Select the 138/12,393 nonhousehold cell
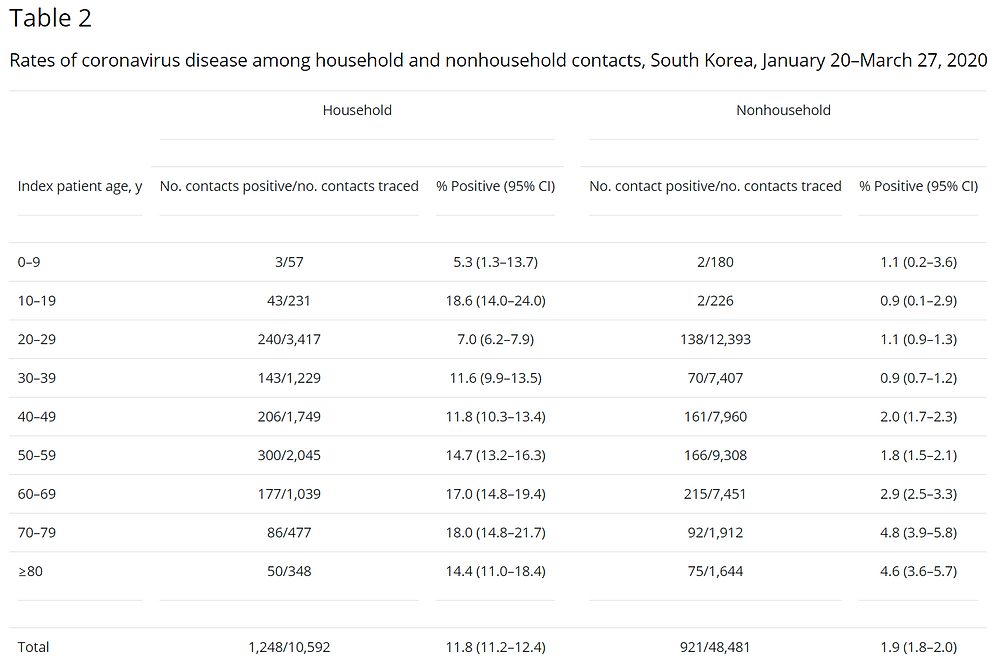This screenshot has height=668, width=1000. point(715,339)
